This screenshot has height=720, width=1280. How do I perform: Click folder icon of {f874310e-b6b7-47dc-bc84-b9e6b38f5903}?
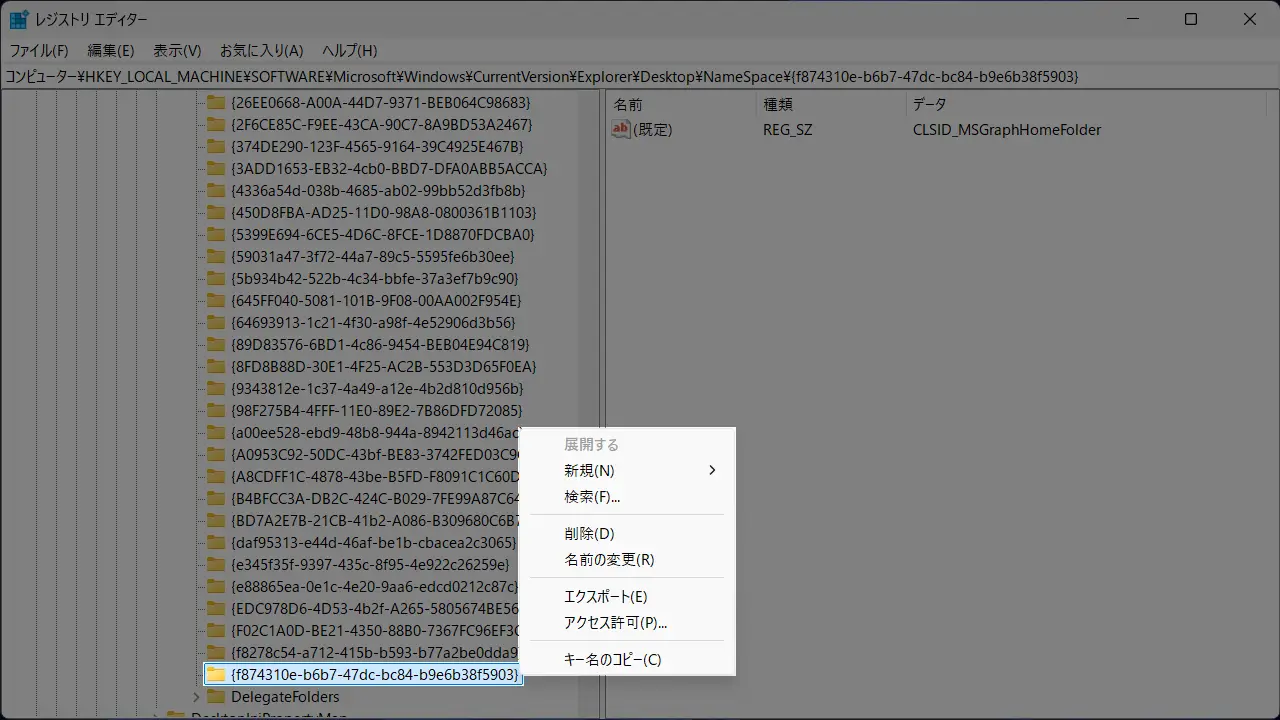pos(216,675)
